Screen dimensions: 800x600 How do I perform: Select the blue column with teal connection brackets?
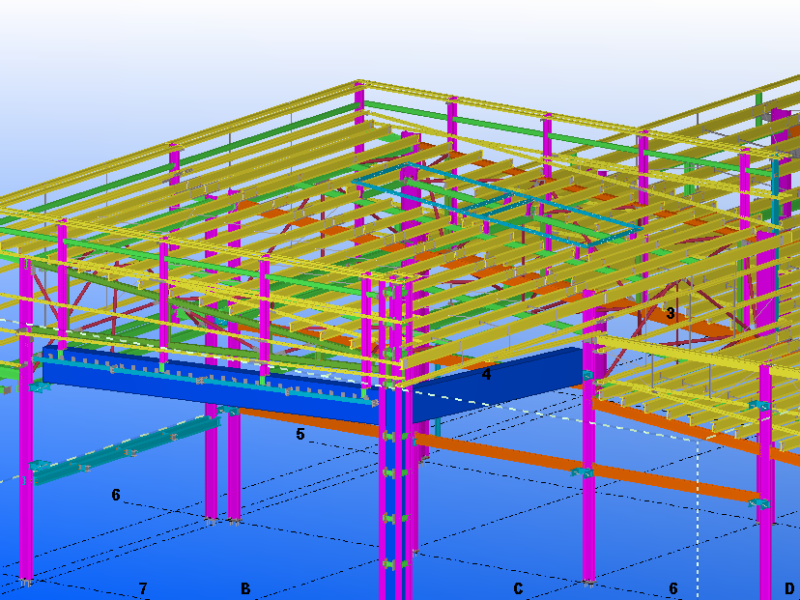(x=392, y=492)
